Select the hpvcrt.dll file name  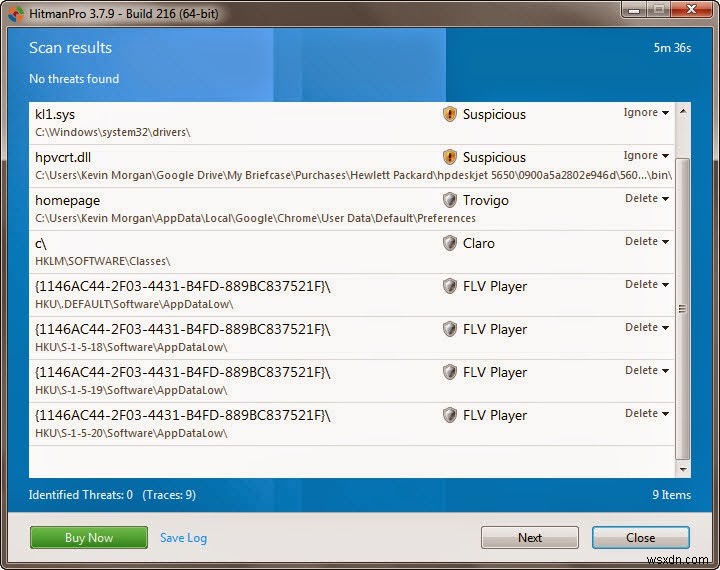63,158
